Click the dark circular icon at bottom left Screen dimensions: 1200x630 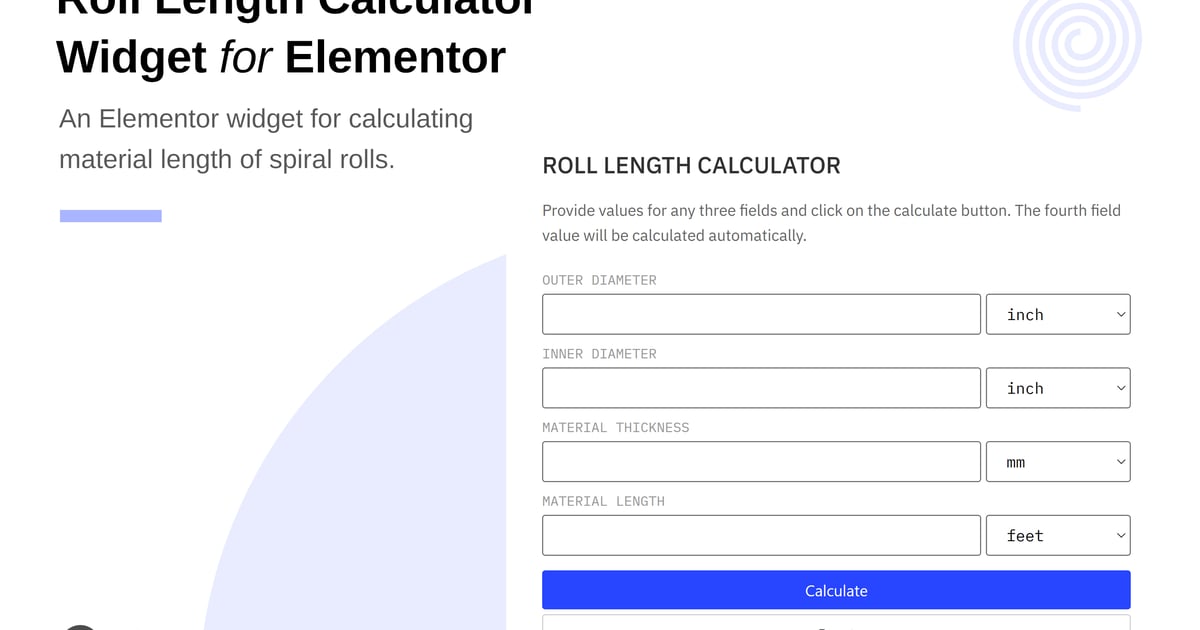(80, 627)
